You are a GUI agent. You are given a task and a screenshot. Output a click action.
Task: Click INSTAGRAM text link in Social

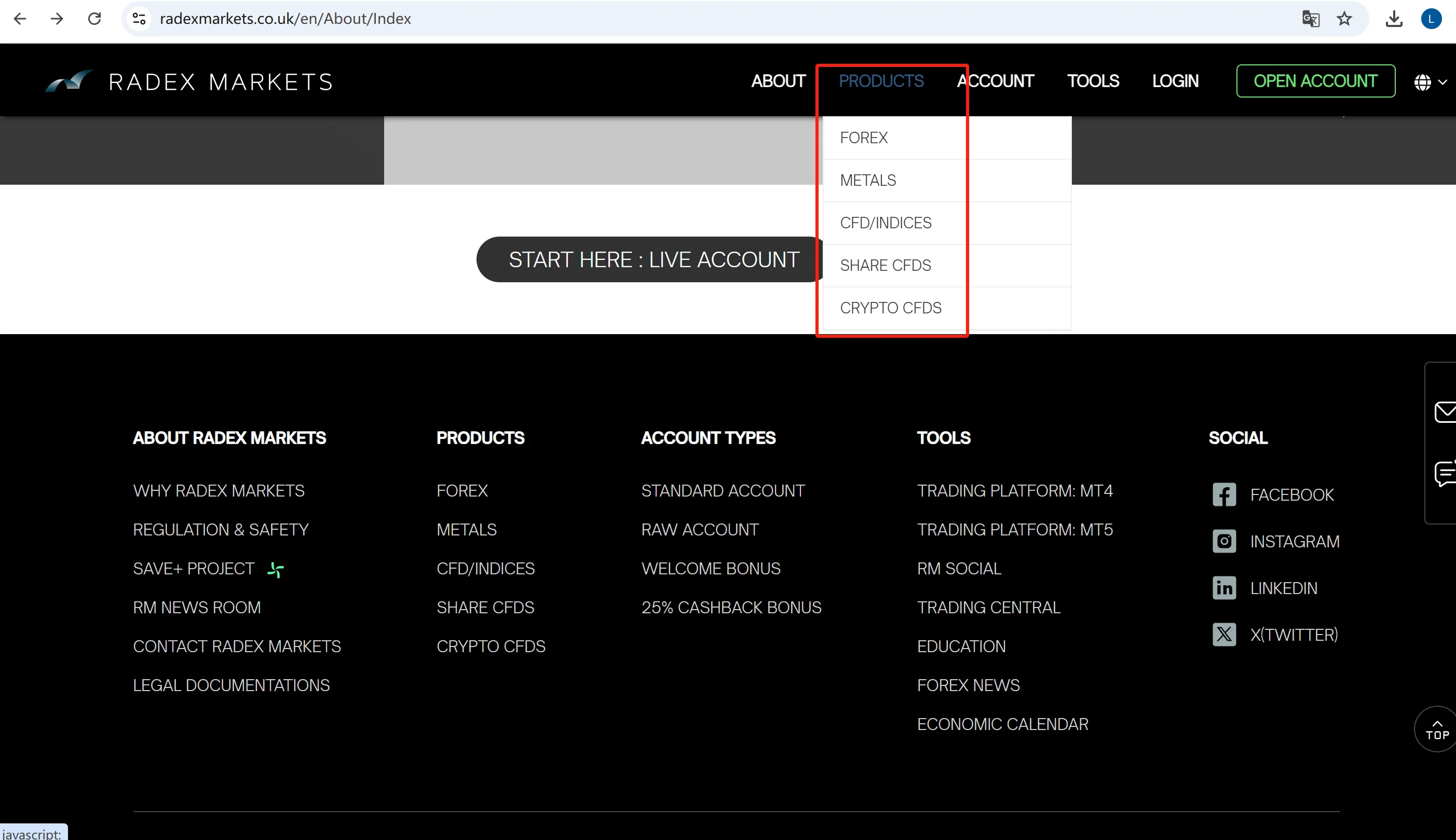pos(1295,542)
